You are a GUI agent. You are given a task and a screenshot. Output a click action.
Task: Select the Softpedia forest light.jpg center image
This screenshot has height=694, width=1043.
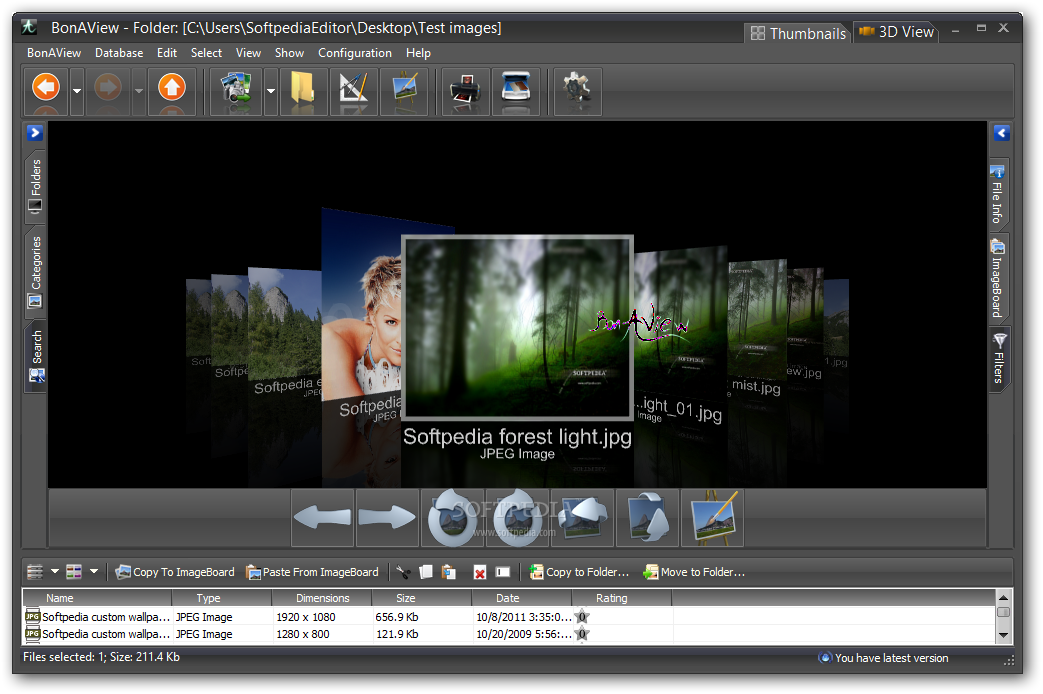tap(518, 327)
